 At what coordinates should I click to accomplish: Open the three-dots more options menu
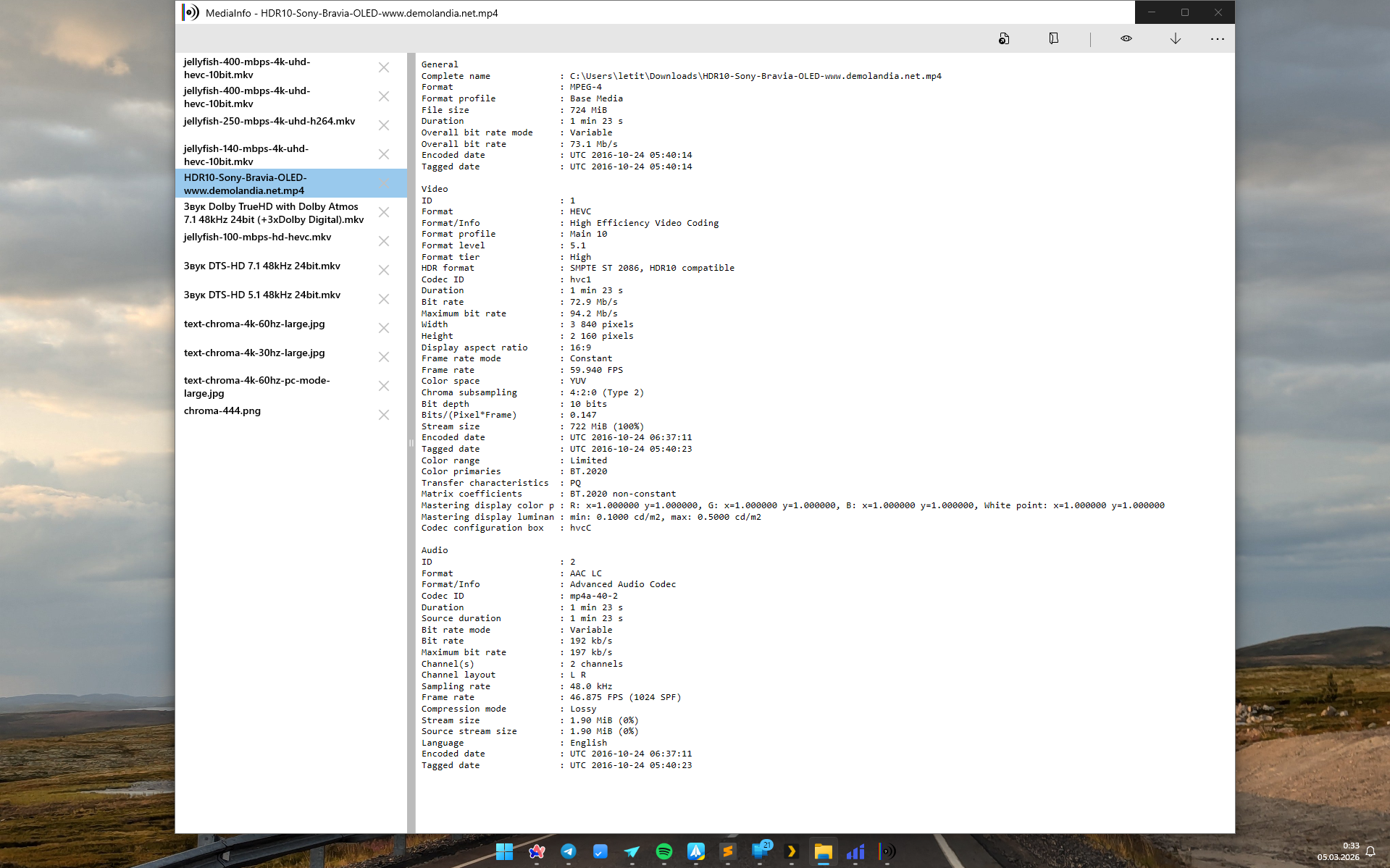click(1217, 39)
